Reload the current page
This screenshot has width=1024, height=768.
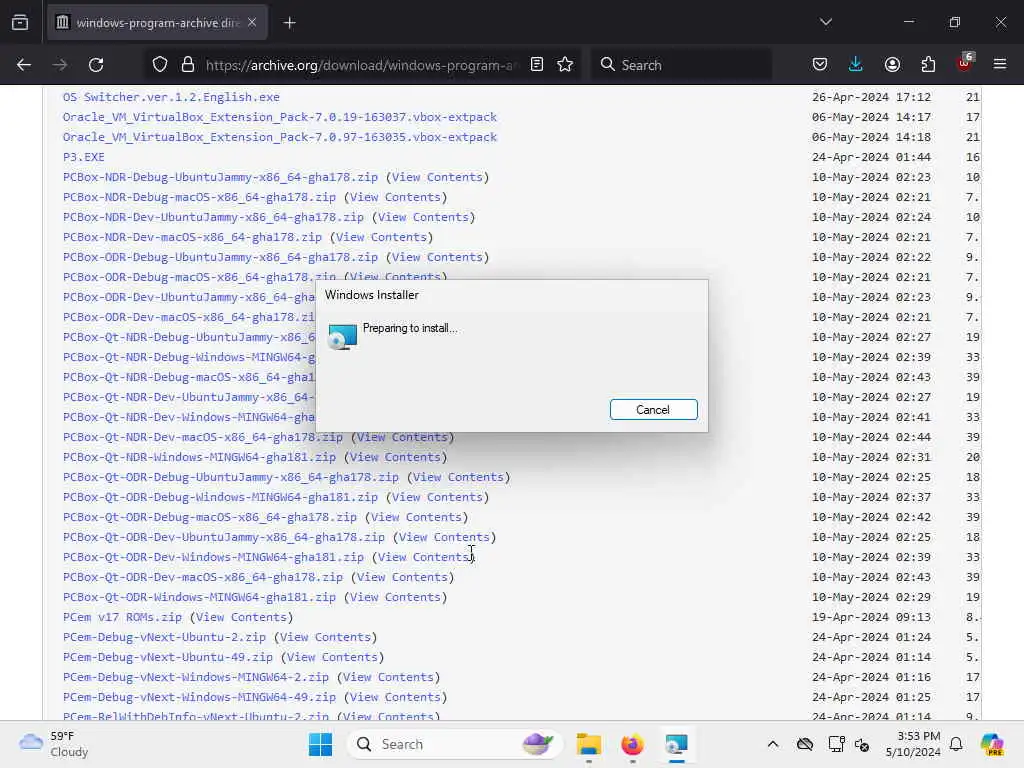tap(96, 65)
